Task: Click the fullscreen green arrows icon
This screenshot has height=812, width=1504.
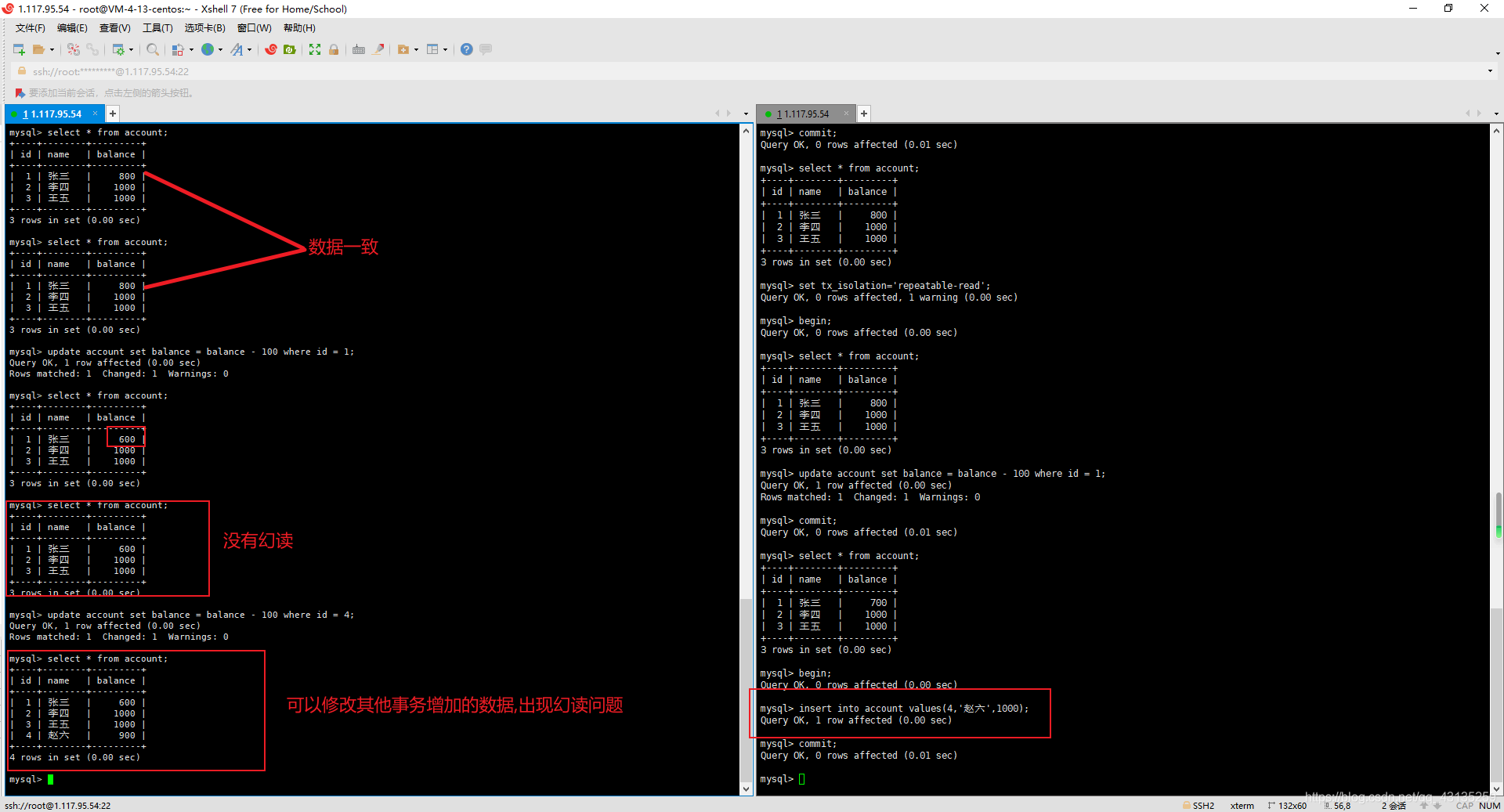Action: pyautogui.click(x=315, y=49)
